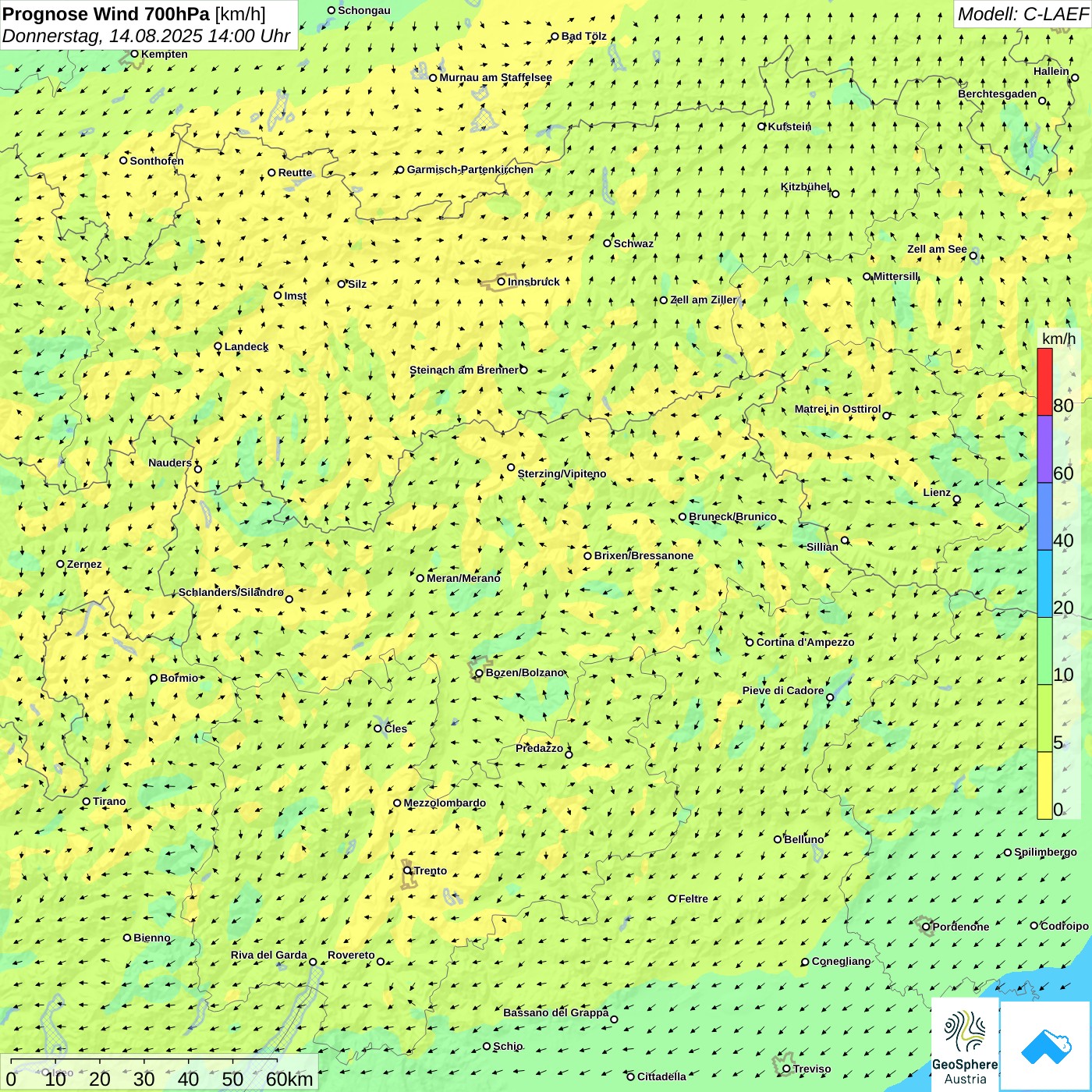Screen dimensions: 1092x1092
Task: Click the blue cloud logo icon
Action: [1046, 1047]
